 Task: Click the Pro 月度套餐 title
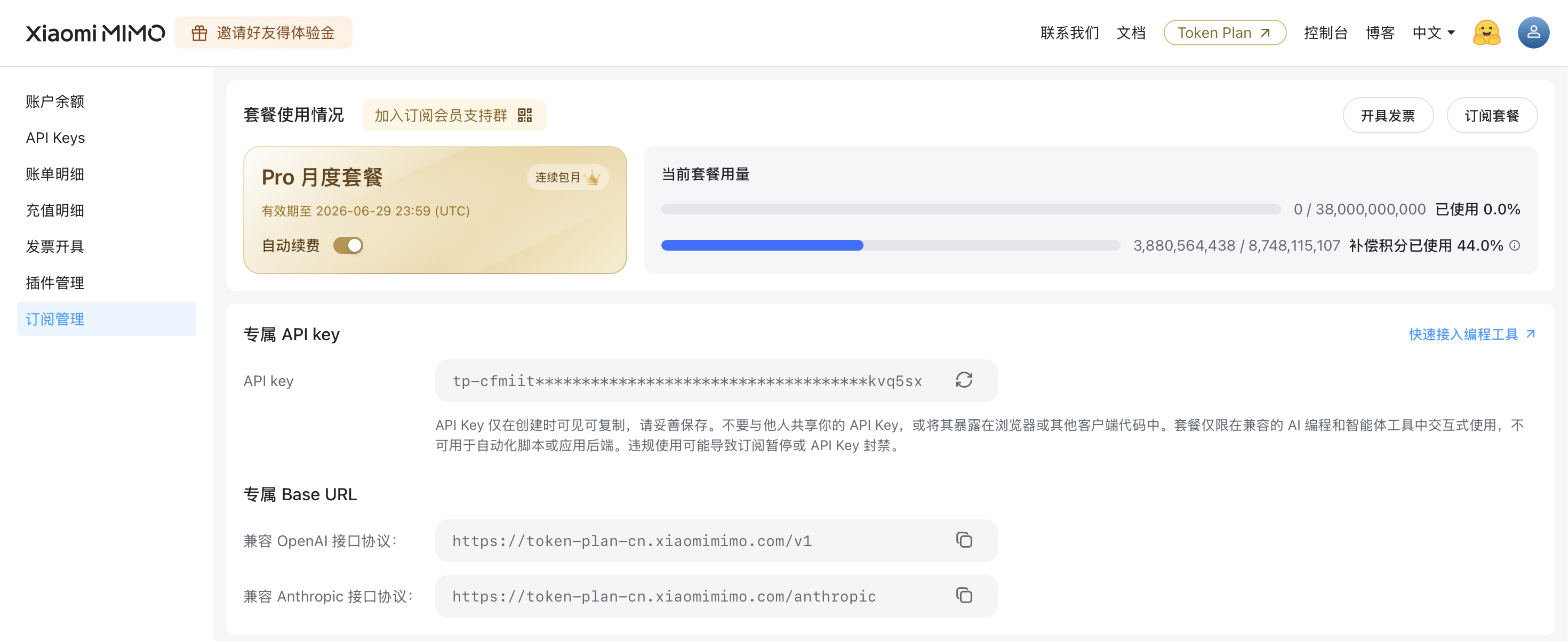point(322,177)
